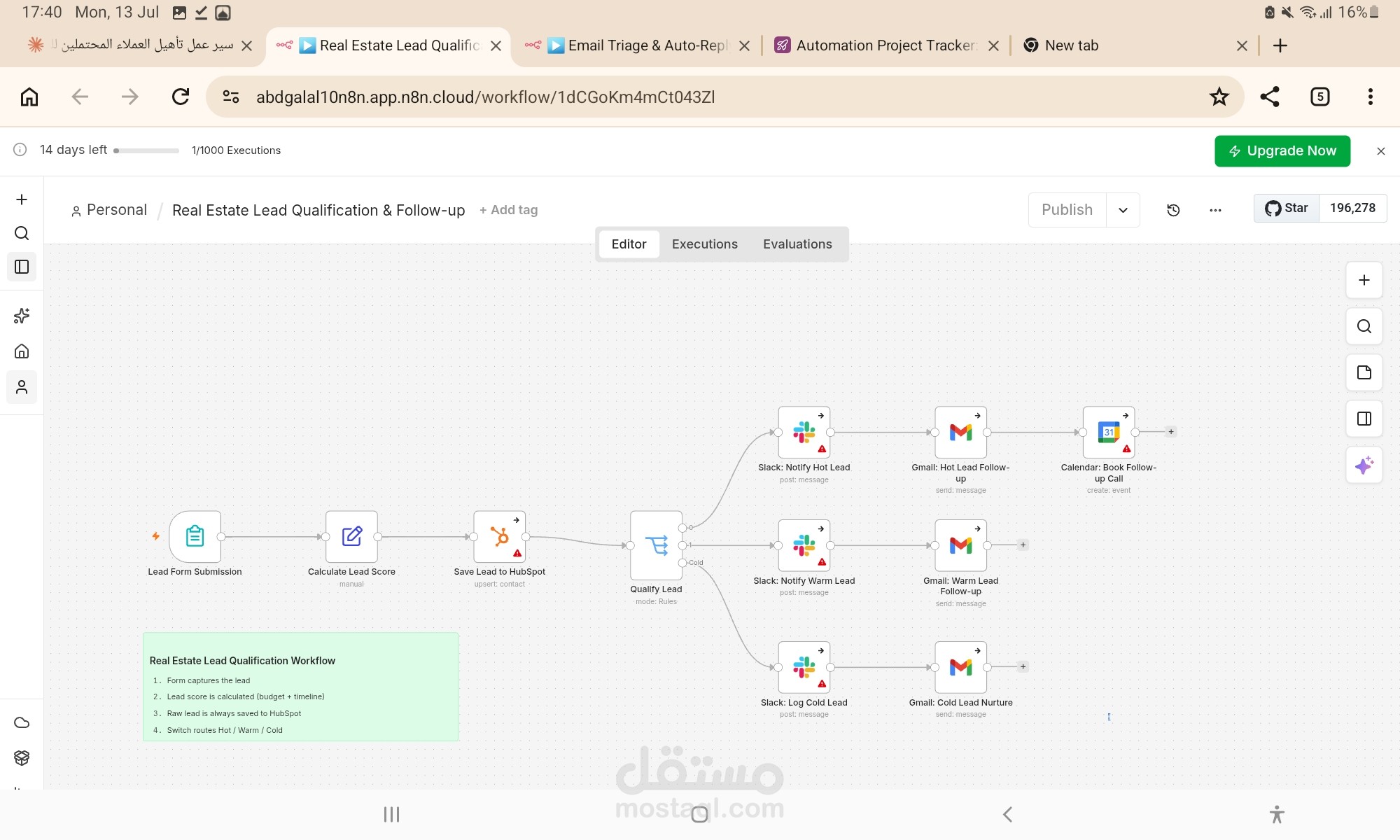Screen dimensions: 1400x840
Task: Open the workflow more options menu
Action: [1216, 210]
